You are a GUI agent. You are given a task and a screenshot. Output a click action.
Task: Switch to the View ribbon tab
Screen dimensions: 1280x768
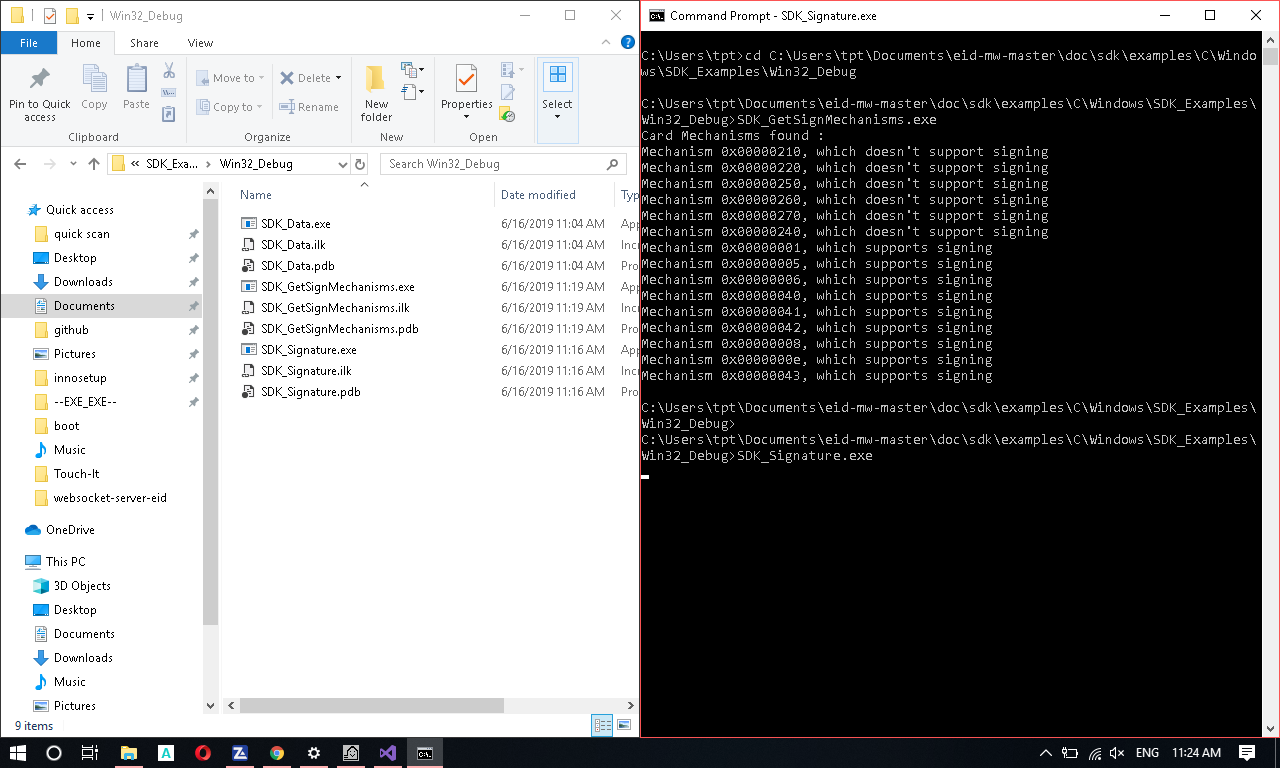(x=200, y=43)
